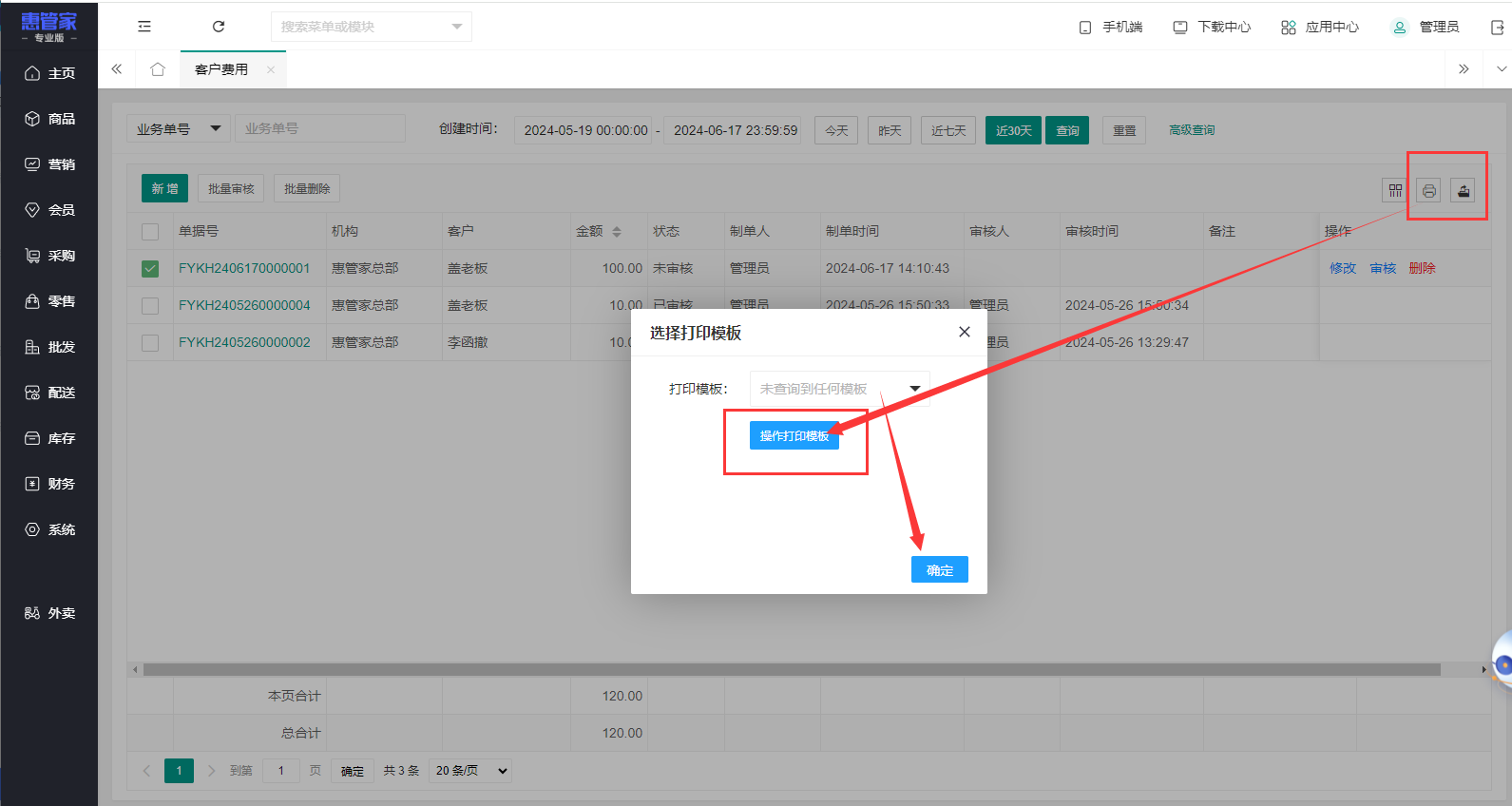Click the logout icon at top right
This screenshot has width=1512, height=806.
point(1498,28)
